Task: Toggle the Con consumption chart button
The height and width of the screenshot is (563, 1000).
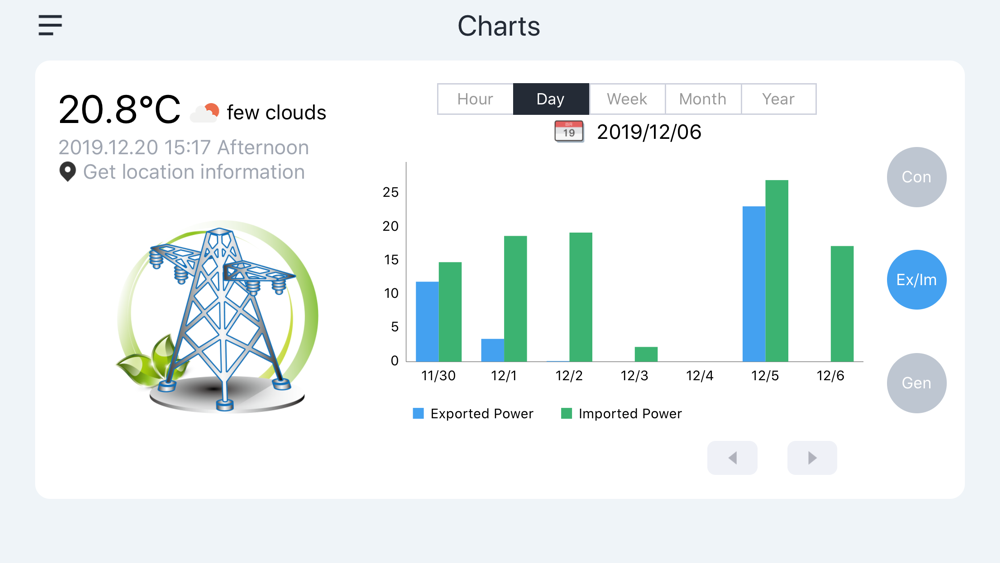Action: click(x=916, y=177)
